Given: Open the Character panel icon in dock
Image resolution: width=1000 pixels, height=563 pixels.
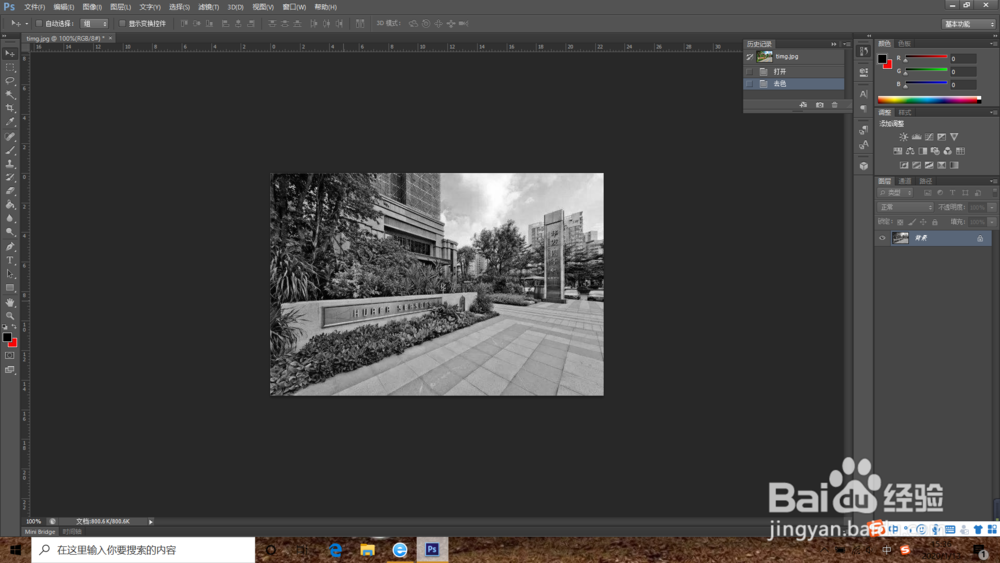Looking at the screenshot, I should (864, 94).
